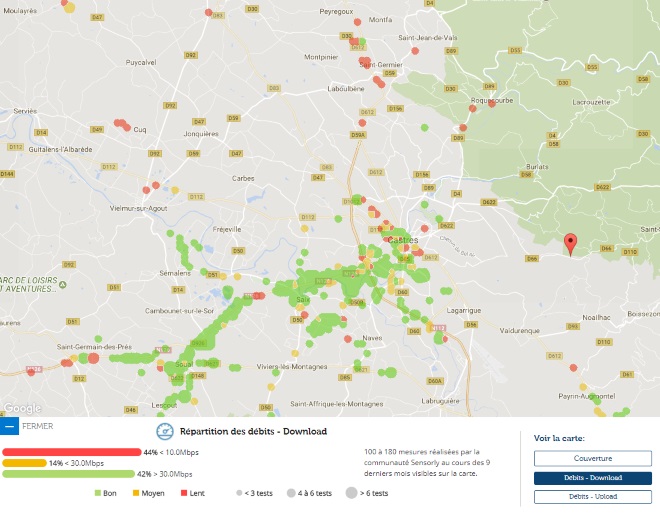
Task: Click the FERMER label
Action: click(x=37, y=426)
